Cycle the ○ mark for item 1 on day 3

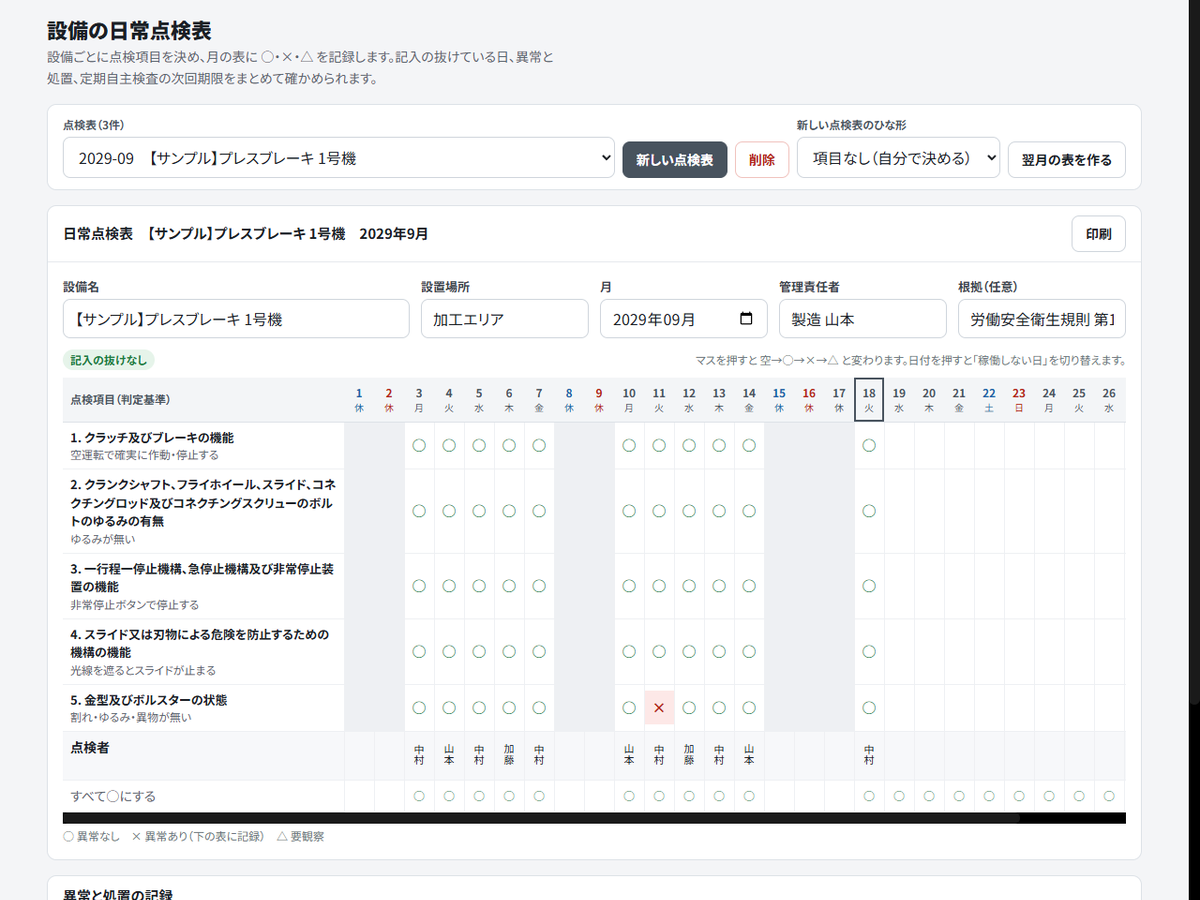point(419,445)
